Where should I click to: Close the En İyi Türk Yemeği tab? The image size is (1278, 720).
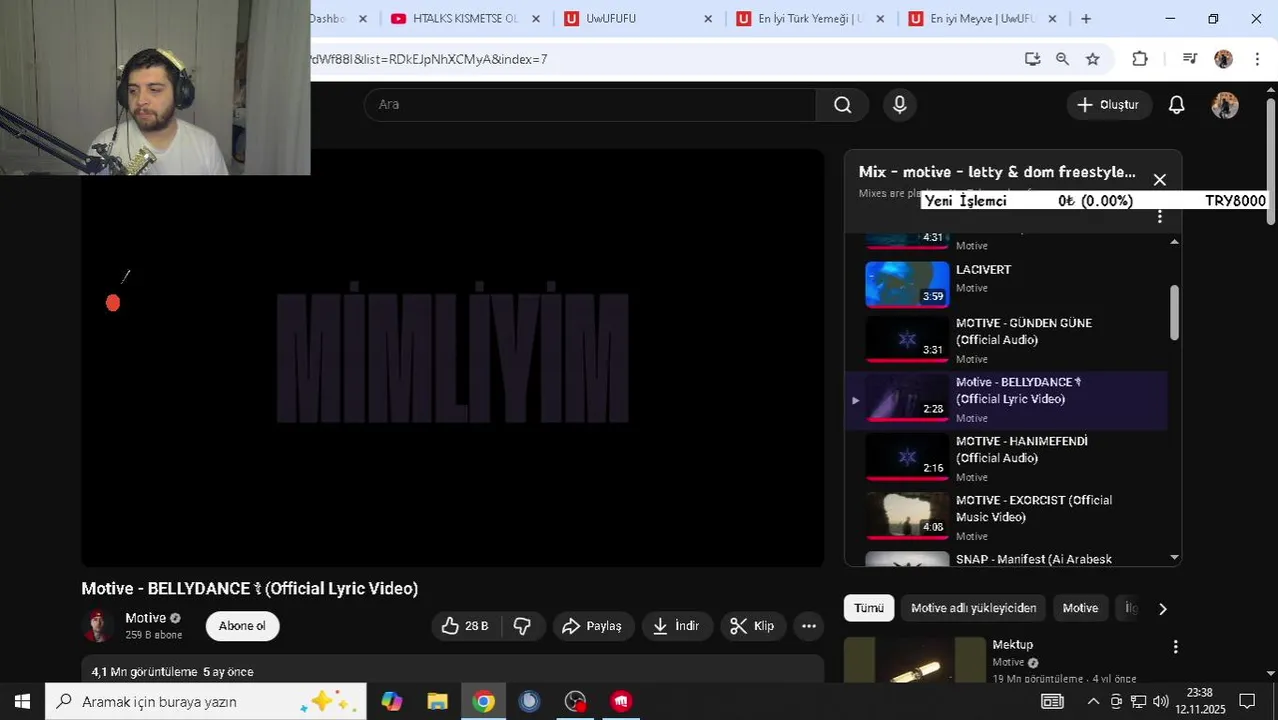click(880, 19)
